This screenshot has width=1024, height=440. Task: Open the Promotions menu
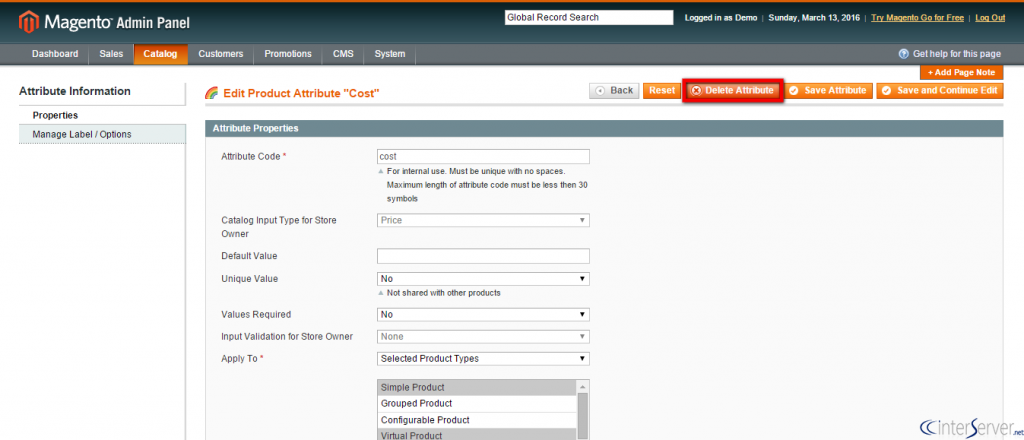[288, 54]
